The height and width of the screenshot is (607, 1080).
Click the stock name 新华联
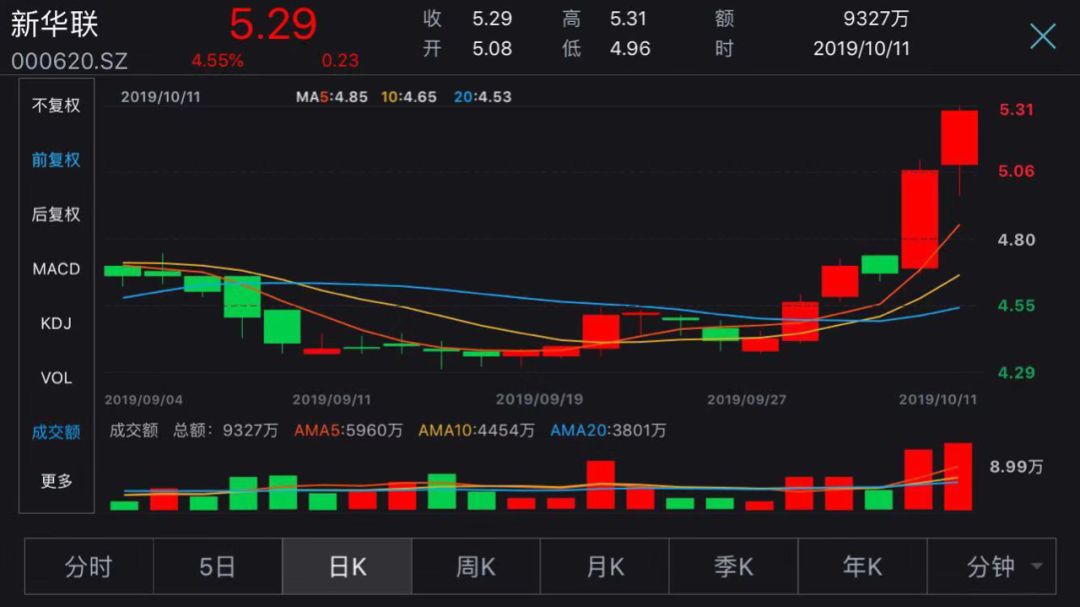54,23
